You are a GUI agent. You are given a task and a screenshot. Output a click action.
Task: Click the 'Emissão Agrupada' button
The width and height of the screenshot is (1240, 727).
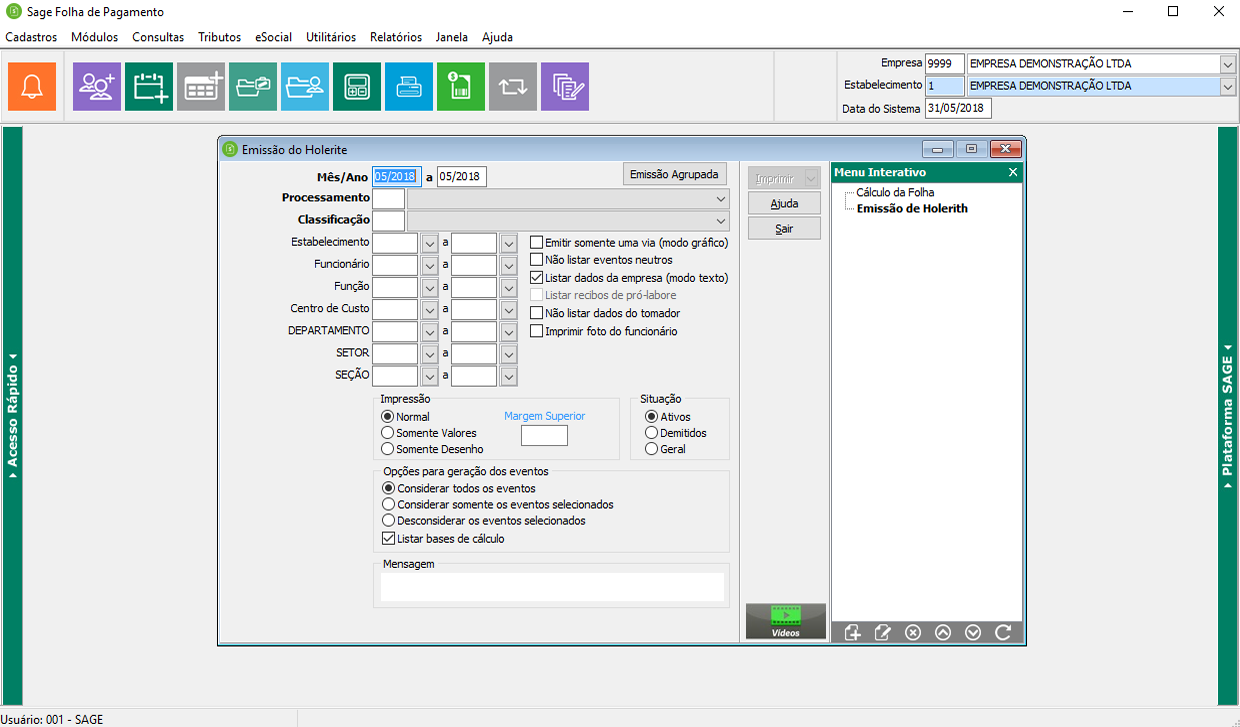(674, 175)
